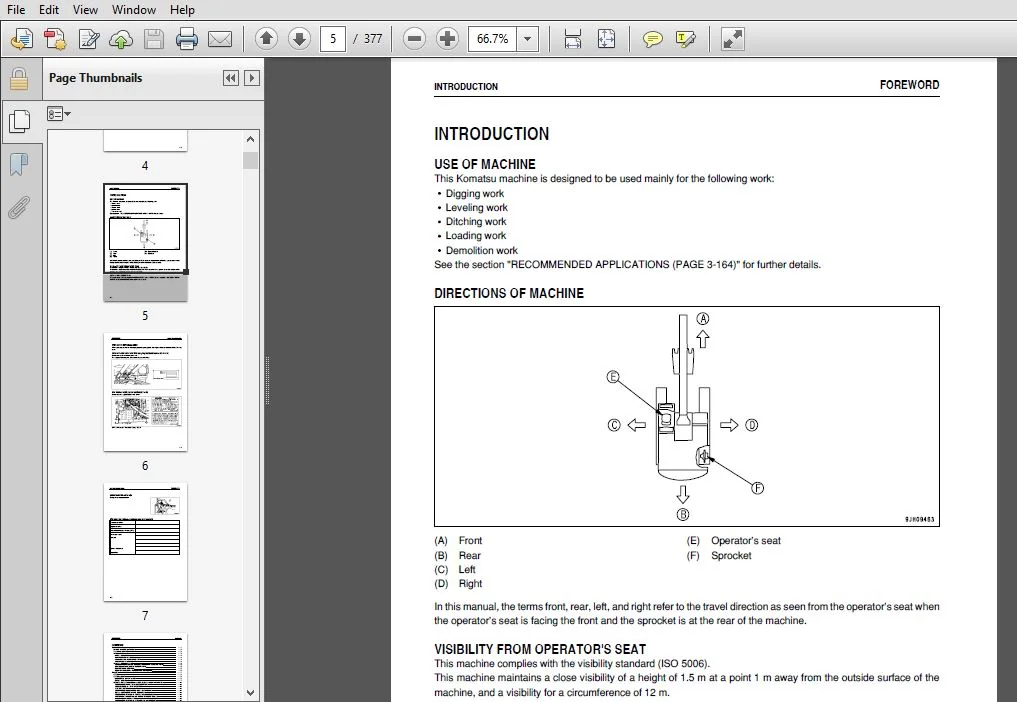Click the 'Leveling work' bullet
Screen dimensions: 1017x702
[477, 208]
